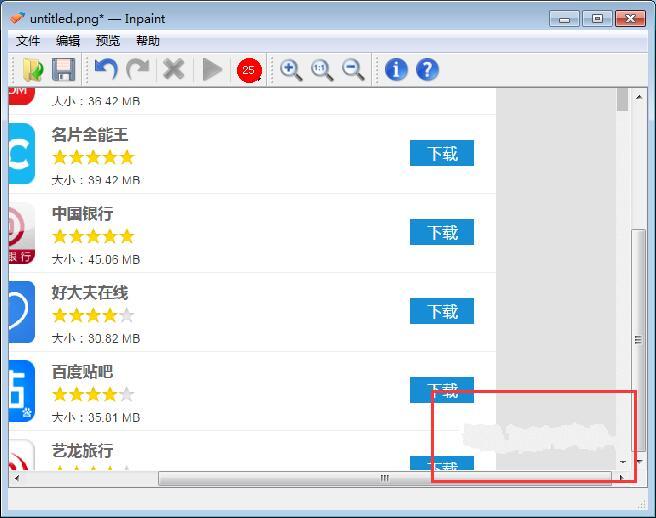Click 下载 button for 名片全能王

pos(442,153)
